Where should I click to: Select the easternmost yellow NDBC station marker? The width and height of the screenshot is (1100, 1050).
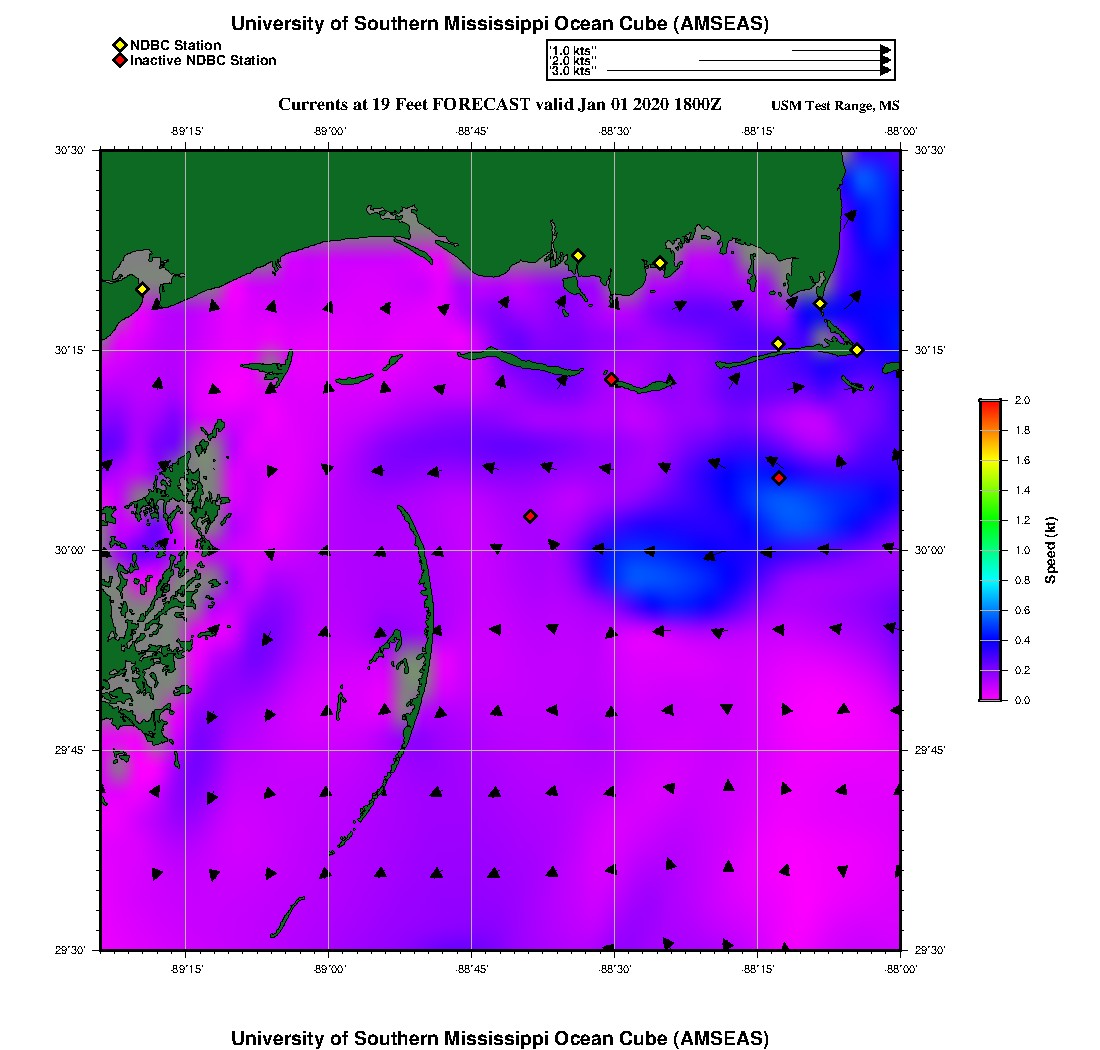[x=857, y=350]
